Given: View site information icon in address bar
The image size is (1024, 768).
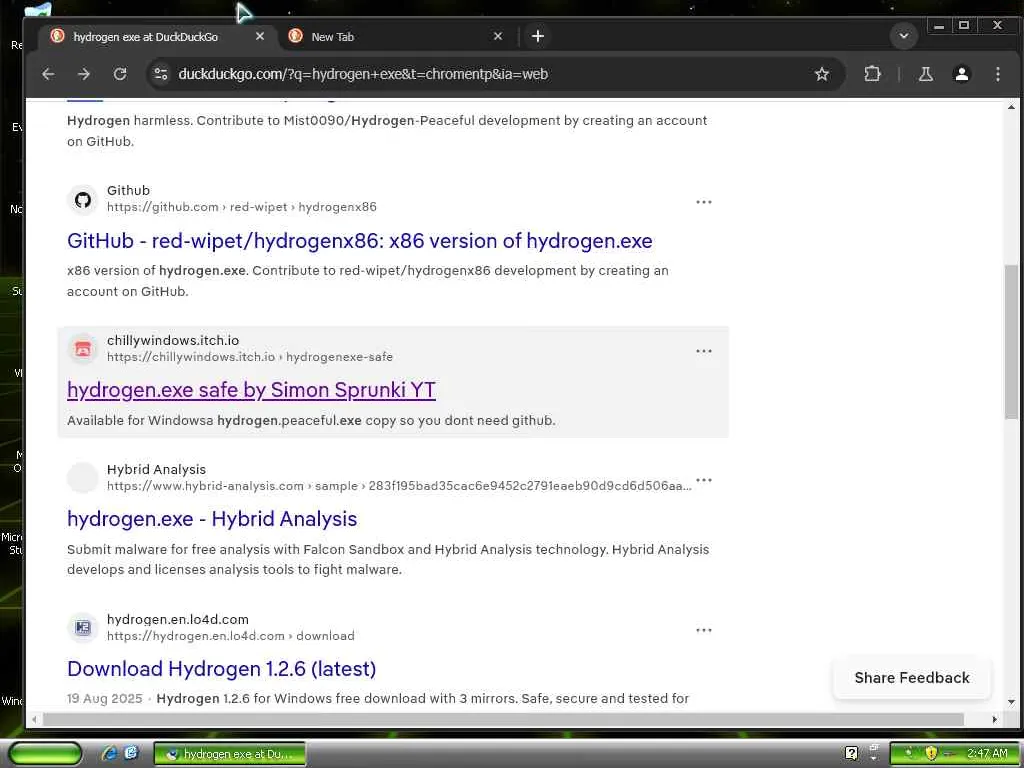Looking at the screenshot, I should point(161,74).
